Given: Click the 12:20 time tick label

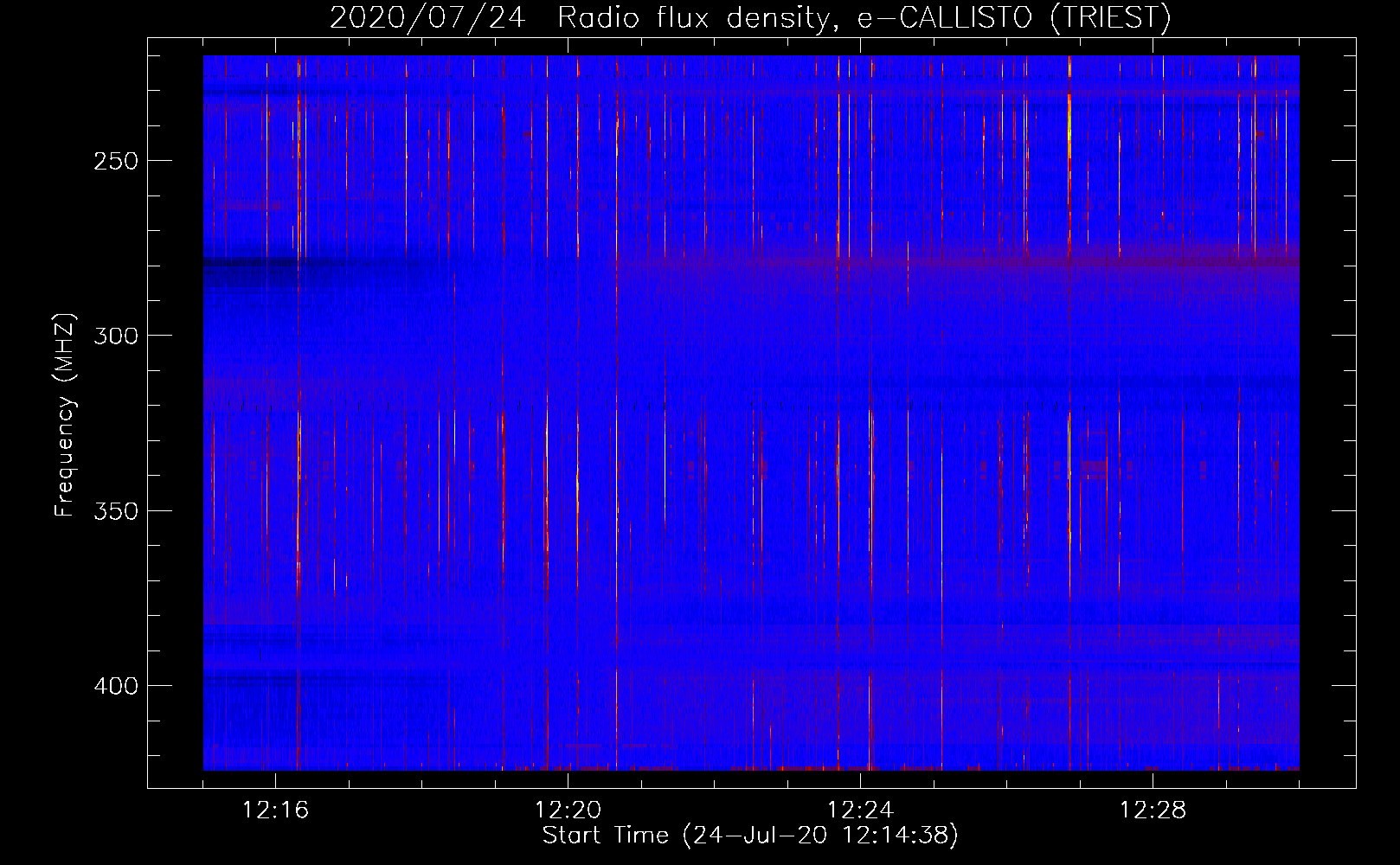Looking at the screenshot, I should click(x=568, y=811).
